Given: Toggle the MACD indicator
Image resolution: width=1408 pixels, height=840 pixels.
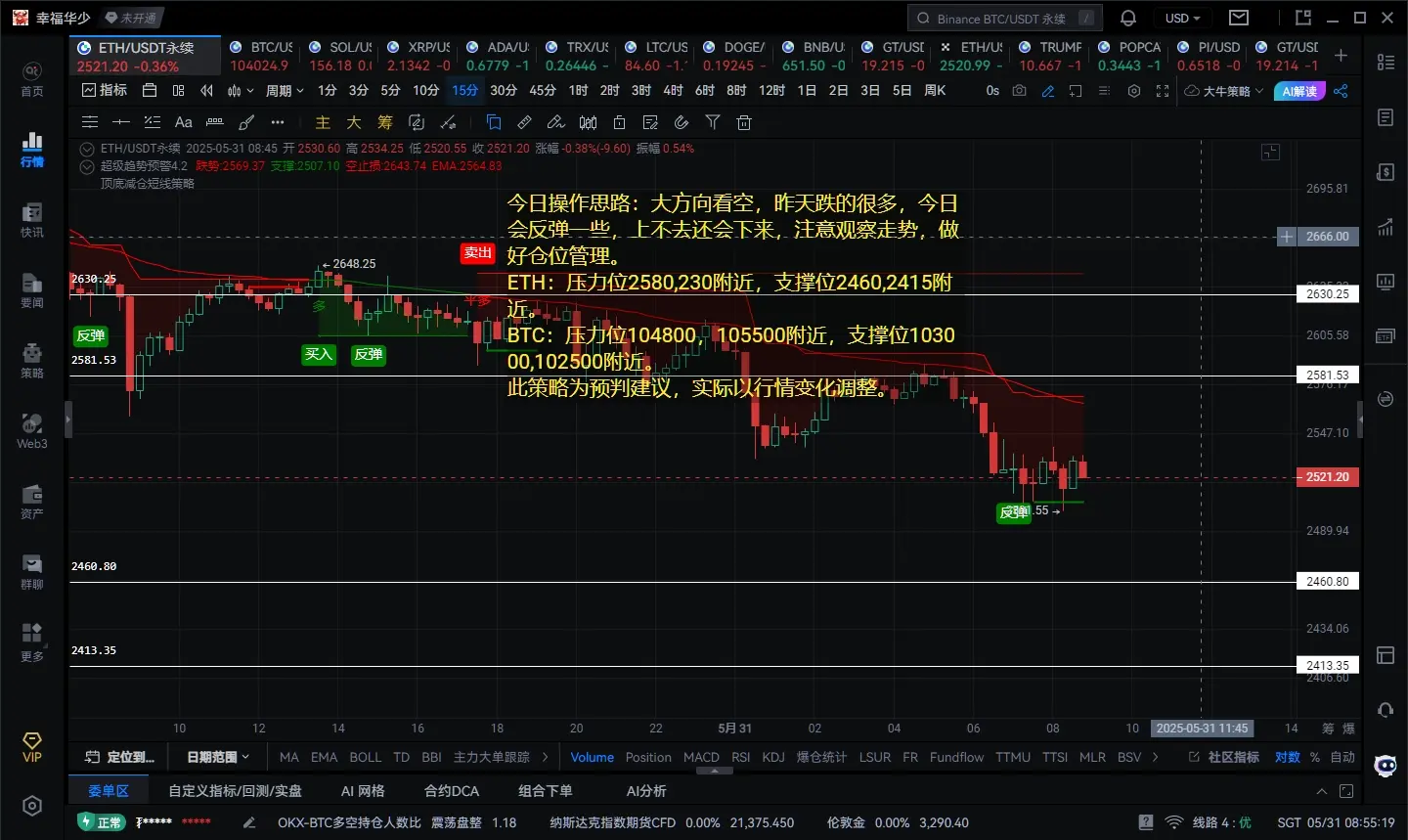Looking at the screenshot, I should coord(701,757).
